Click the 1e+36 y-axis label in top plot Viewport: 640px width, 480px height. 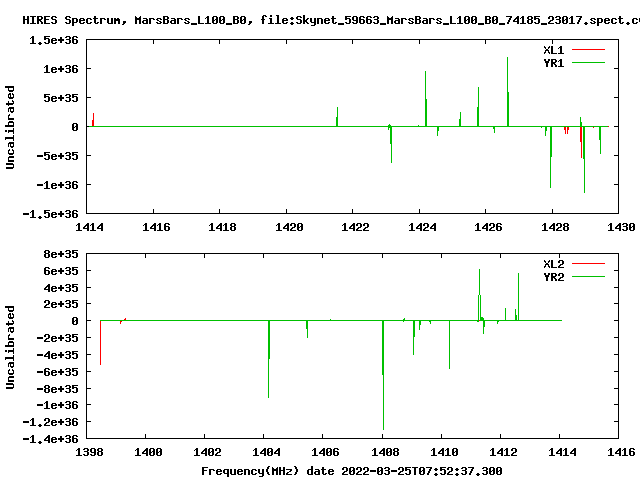tap(60, 69)
